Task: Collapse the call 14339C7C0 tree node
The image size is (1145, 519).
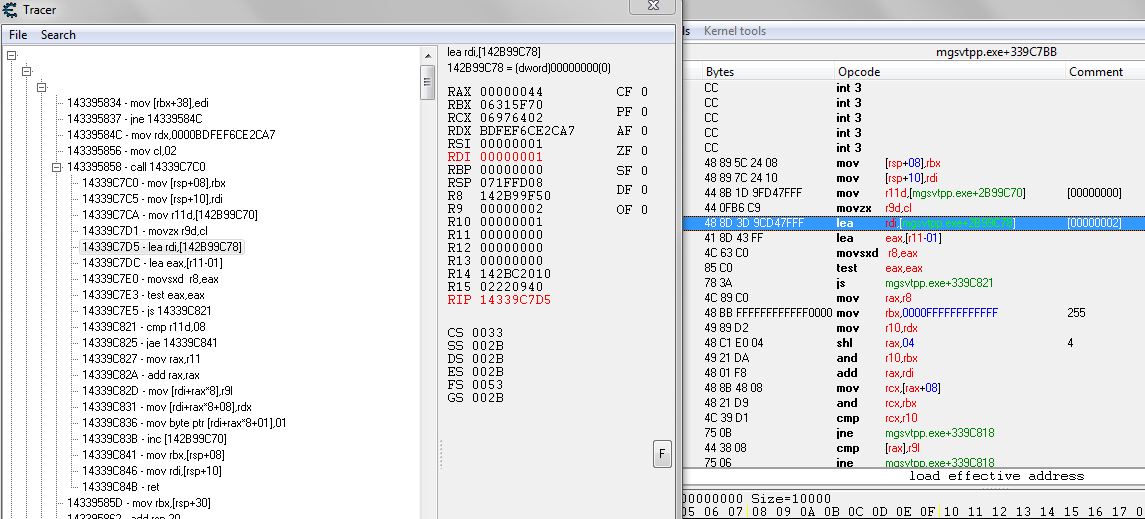Action: [57, 167]
